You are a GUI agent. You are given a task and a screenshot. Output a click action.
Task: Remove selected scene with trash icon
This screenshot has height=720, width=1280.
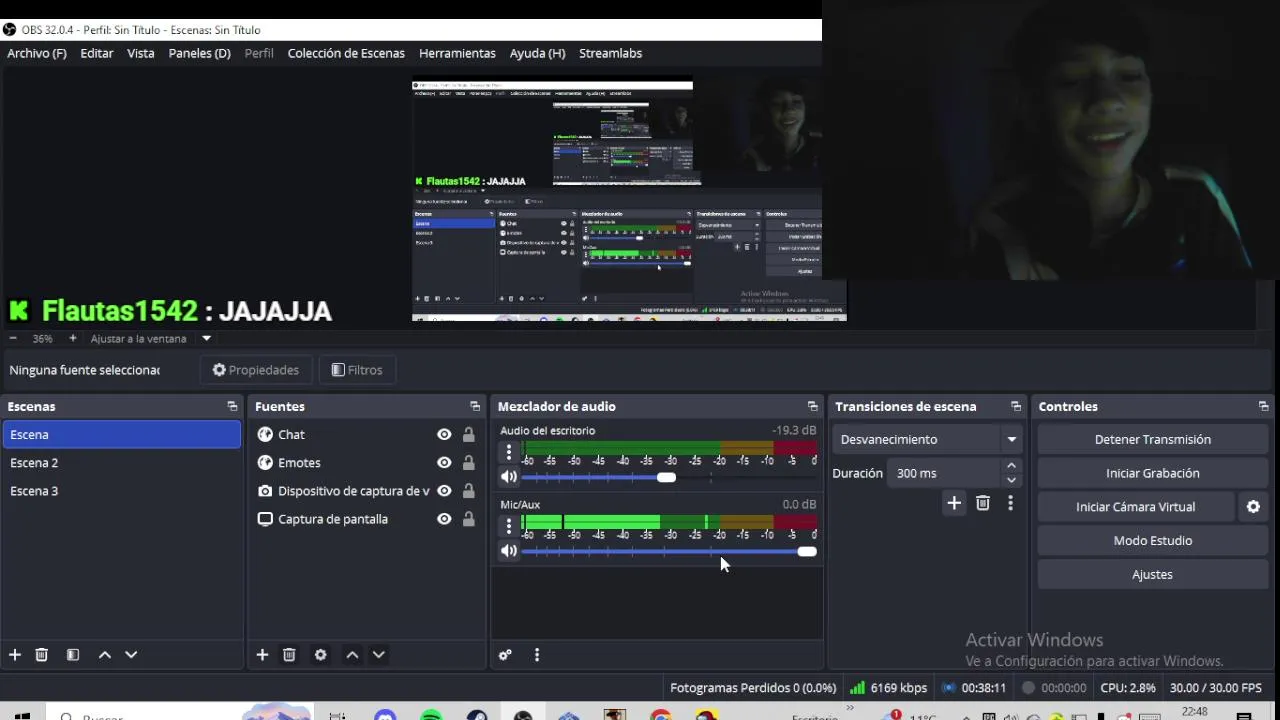[x=42, y=655]
